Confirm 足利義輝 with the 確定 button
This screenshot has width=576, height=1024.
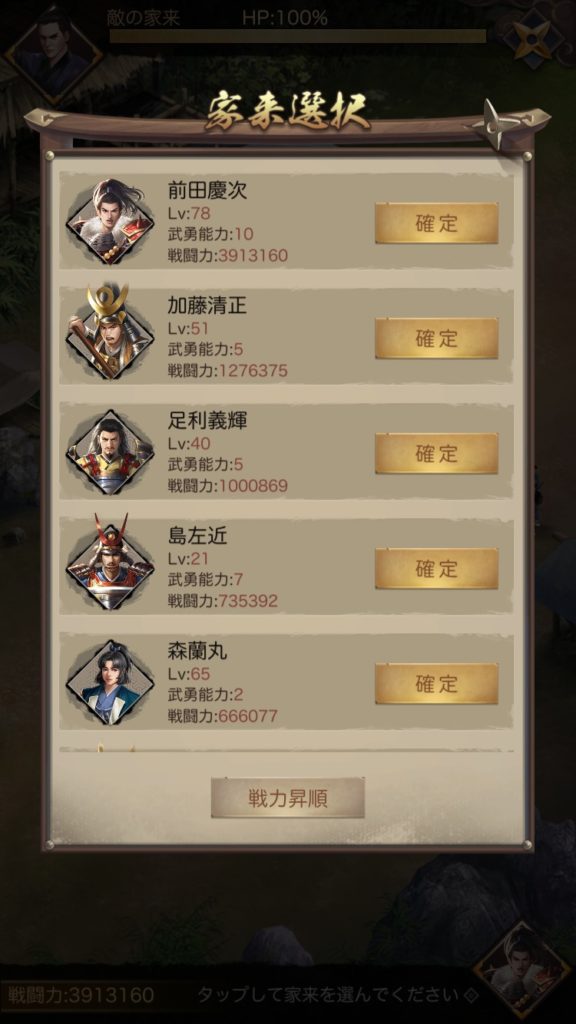[x=436, y=453]
